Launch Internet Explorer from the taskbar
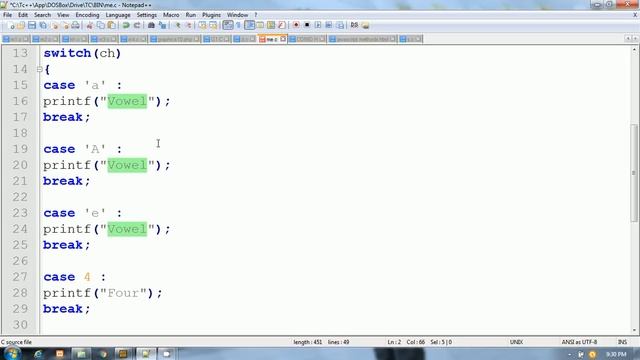Image resolution: width=640 pixels, height=360 pixels. pos(38,354)
